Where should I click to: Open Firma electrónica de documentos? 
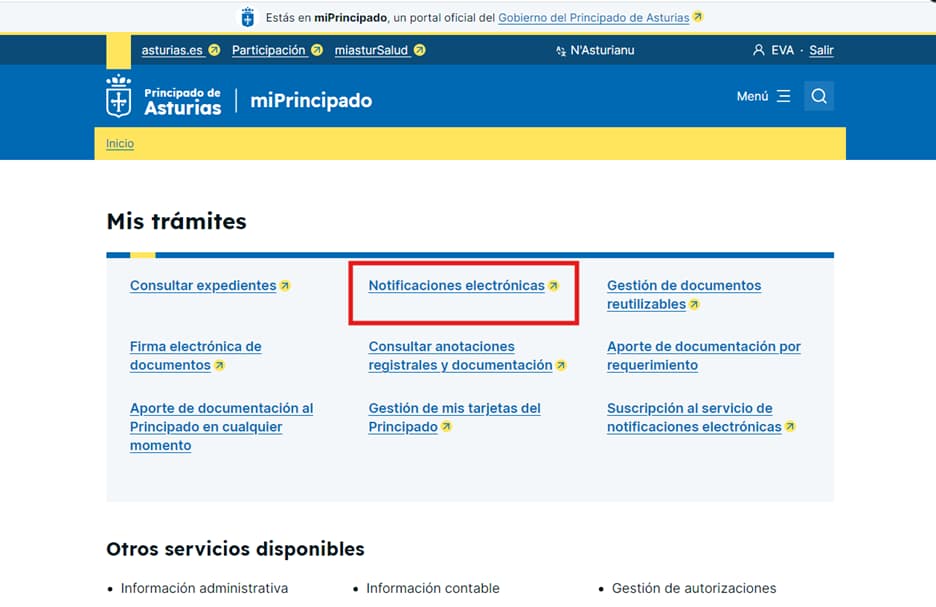[x=195, y=356]
